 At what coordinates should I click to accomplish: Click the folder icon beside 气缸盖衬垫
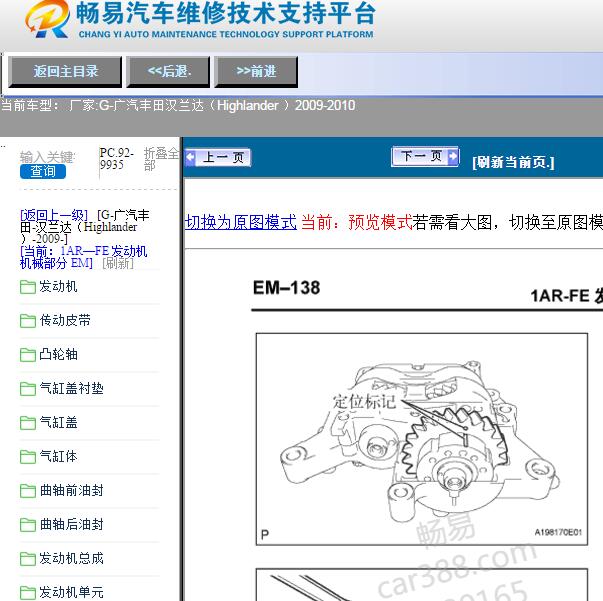28,389
